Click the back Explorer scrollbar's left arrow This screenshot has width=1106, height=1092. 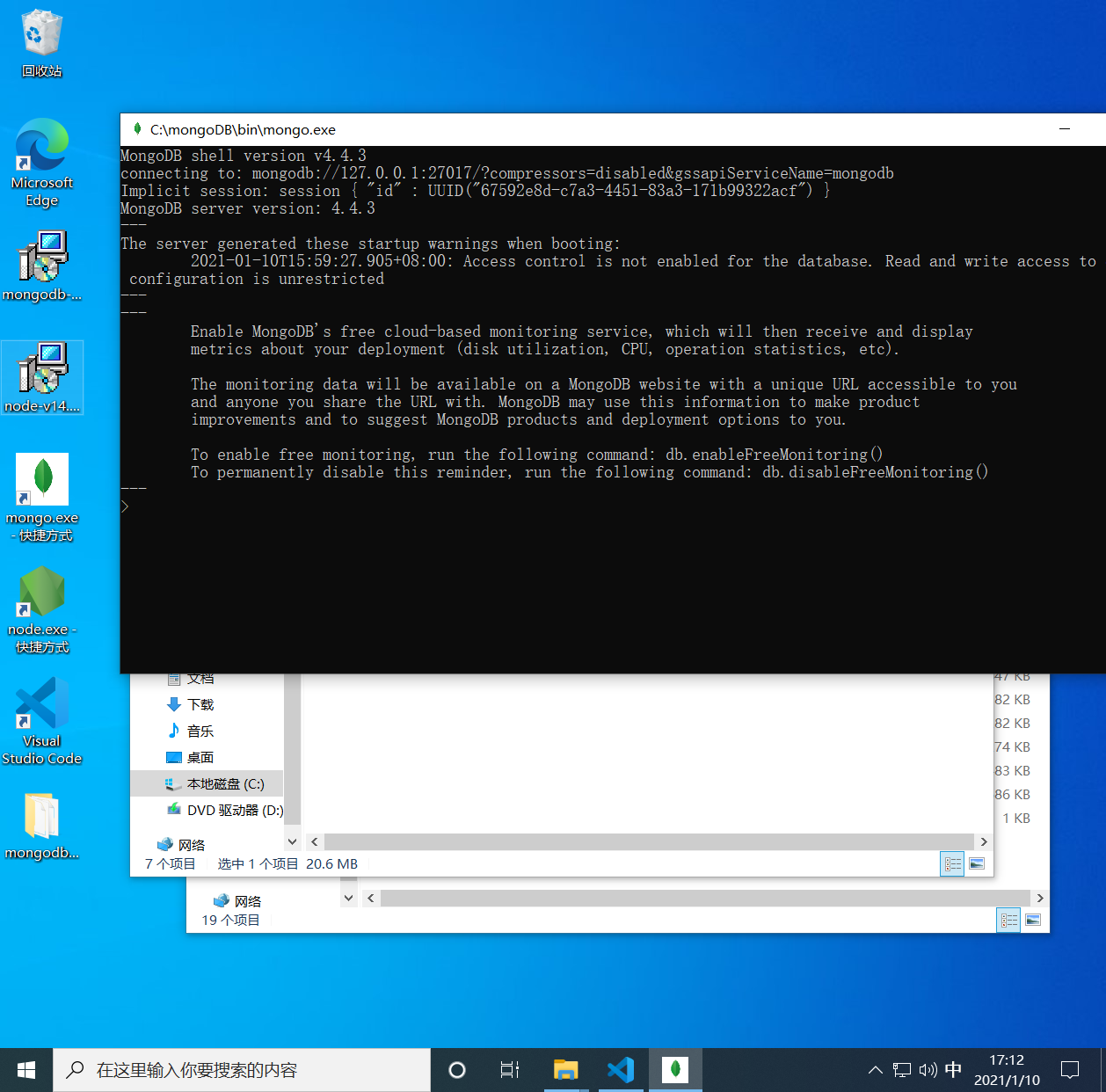[371, 898]
